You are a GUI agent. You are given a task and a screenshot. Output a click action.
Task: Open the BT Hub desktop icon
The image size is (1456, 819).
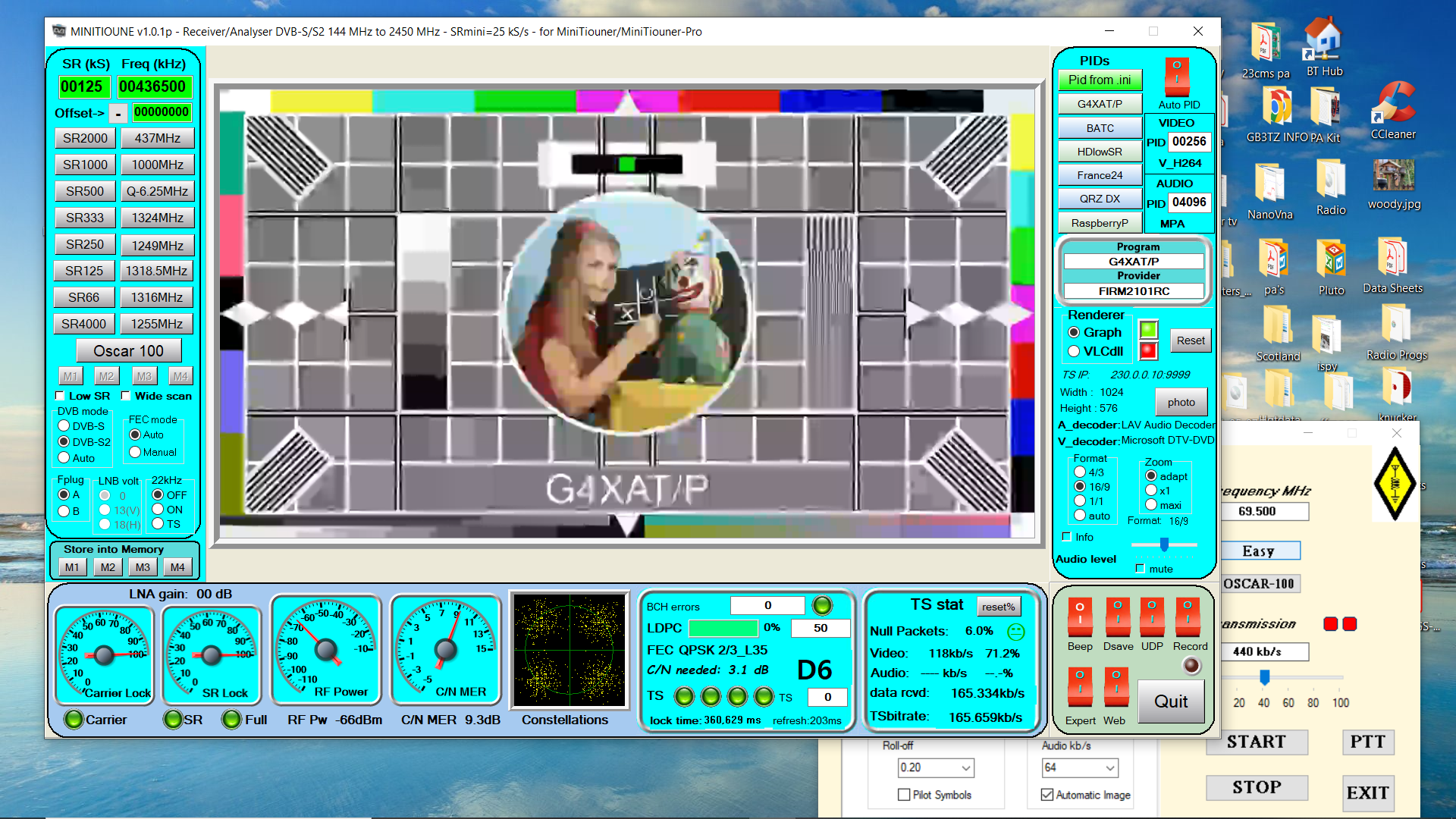[1324, 47]
